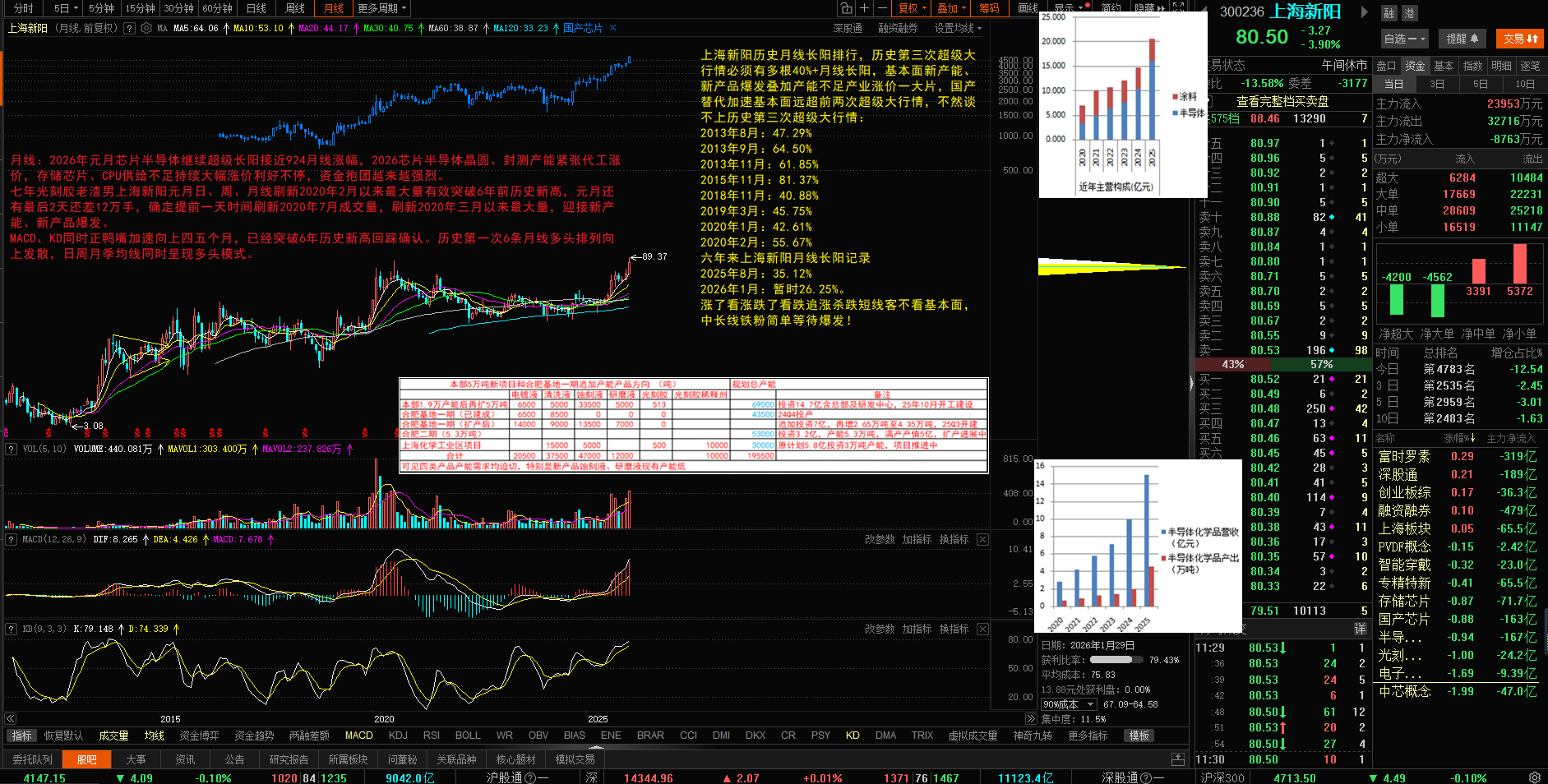1548x784 pixels.
Task: Toggle the KD indicator at bottom bar
Action: click(853, 736)
